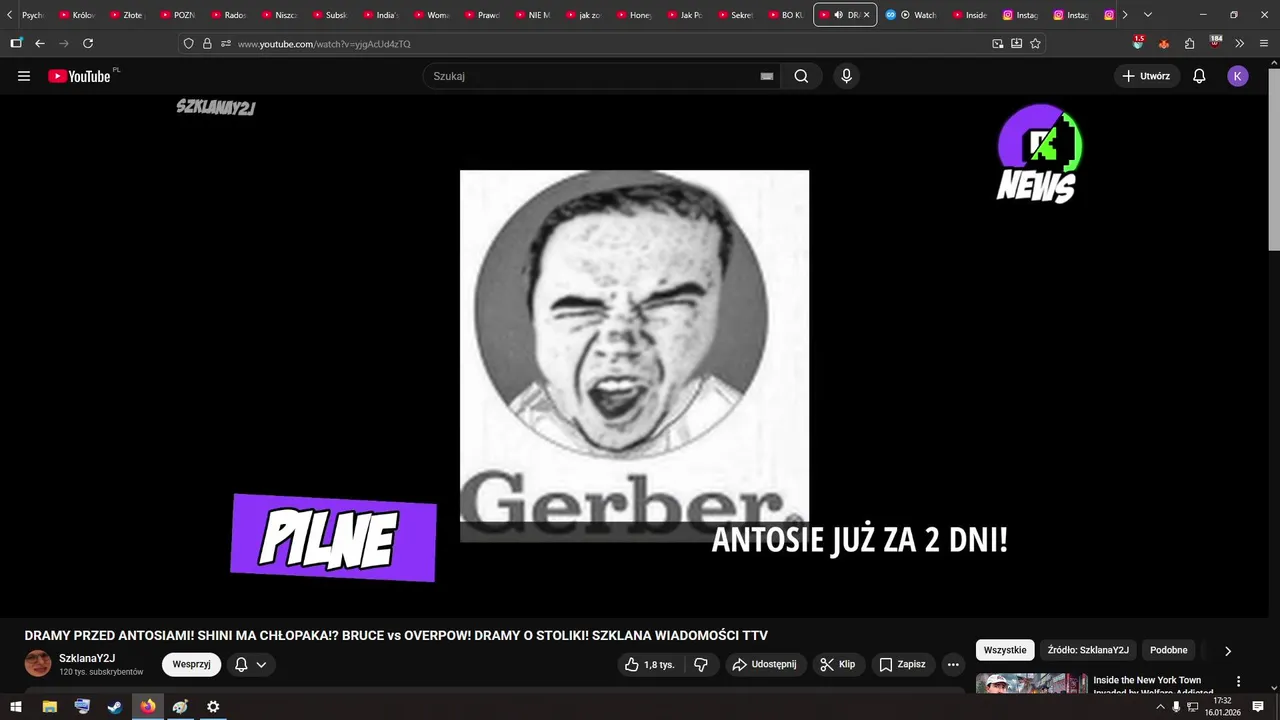The width and height of the screenshot is (1280, 720).
Task: Select the 'Podobne' filter chip
Action: pos(1169,650)
